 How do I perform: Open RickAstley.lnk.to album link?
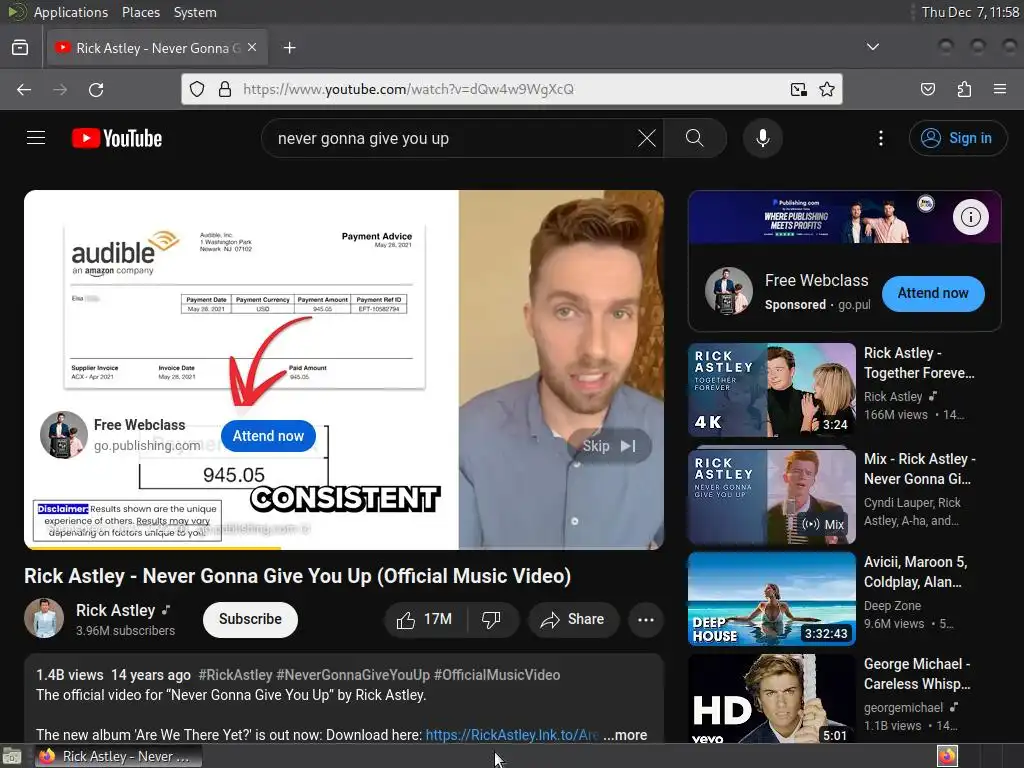[512, 735]
